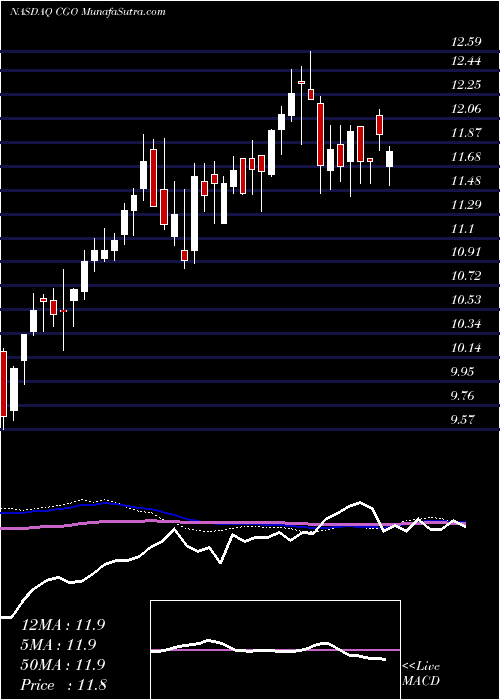The height and width of the screenshot is (700, 500).
Task: Click the 11.1 price label
Action: click(462, 229)
